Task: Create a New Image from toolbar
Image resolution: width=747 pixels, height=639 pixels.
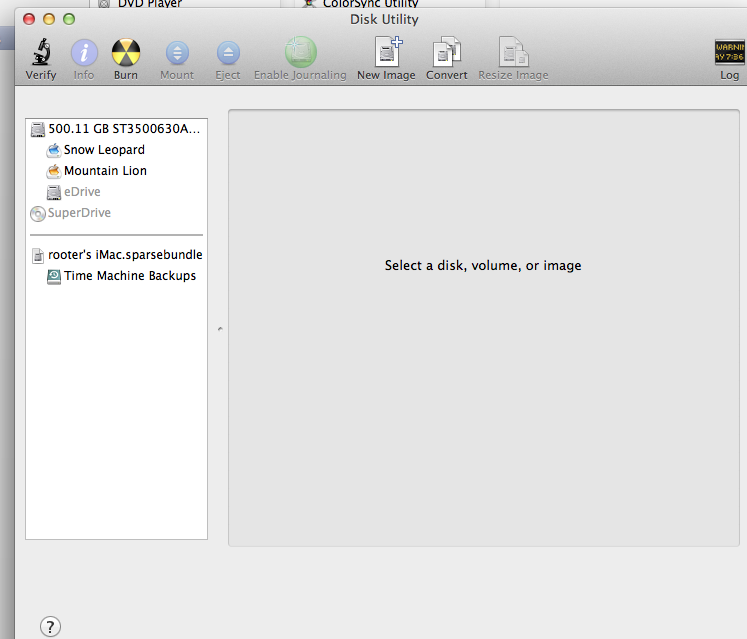Action: coord(388,51)
